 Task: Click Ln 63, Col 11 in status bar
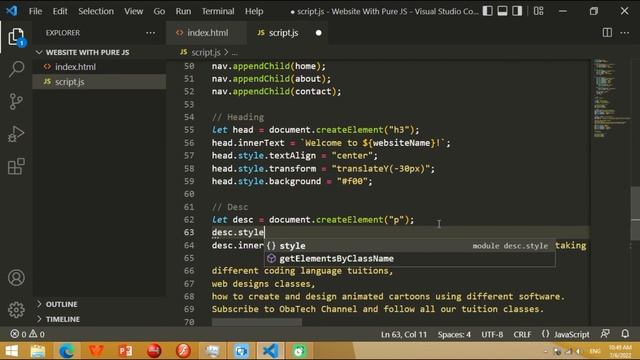tap(404, 334)
